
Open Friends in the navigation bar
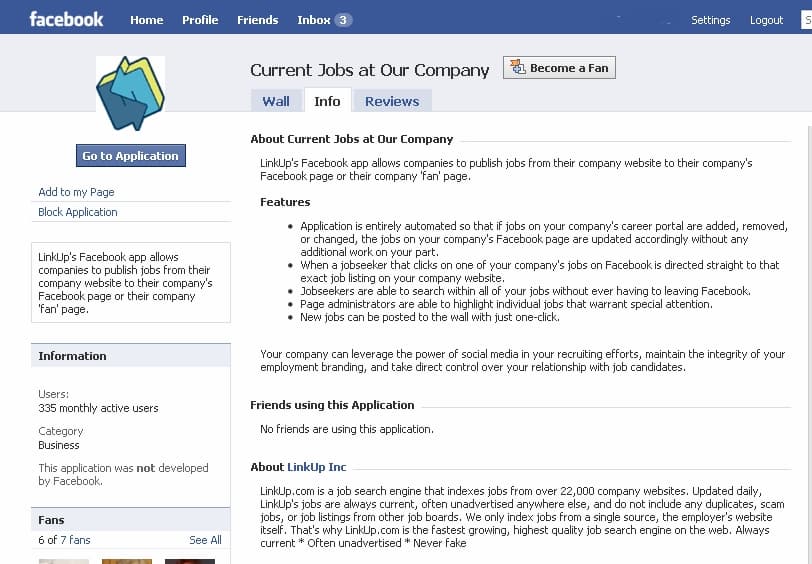pyautogui.click(x=257, y=20)
